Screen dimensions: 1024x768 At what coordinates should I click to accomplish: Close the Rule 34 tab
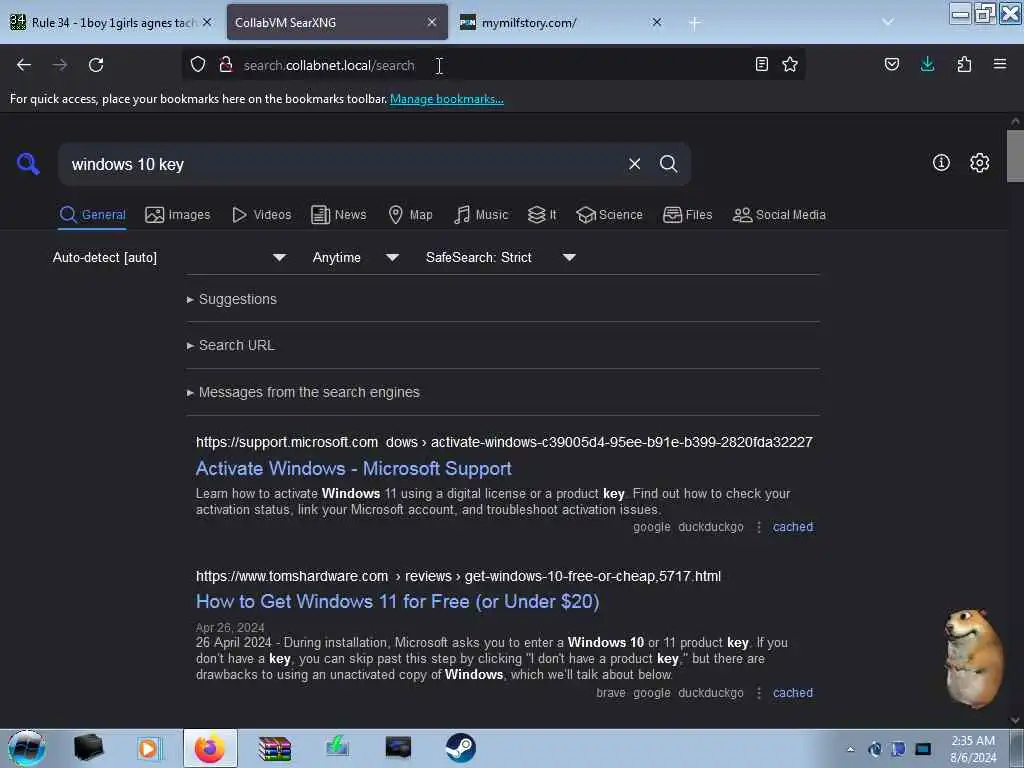207,22
